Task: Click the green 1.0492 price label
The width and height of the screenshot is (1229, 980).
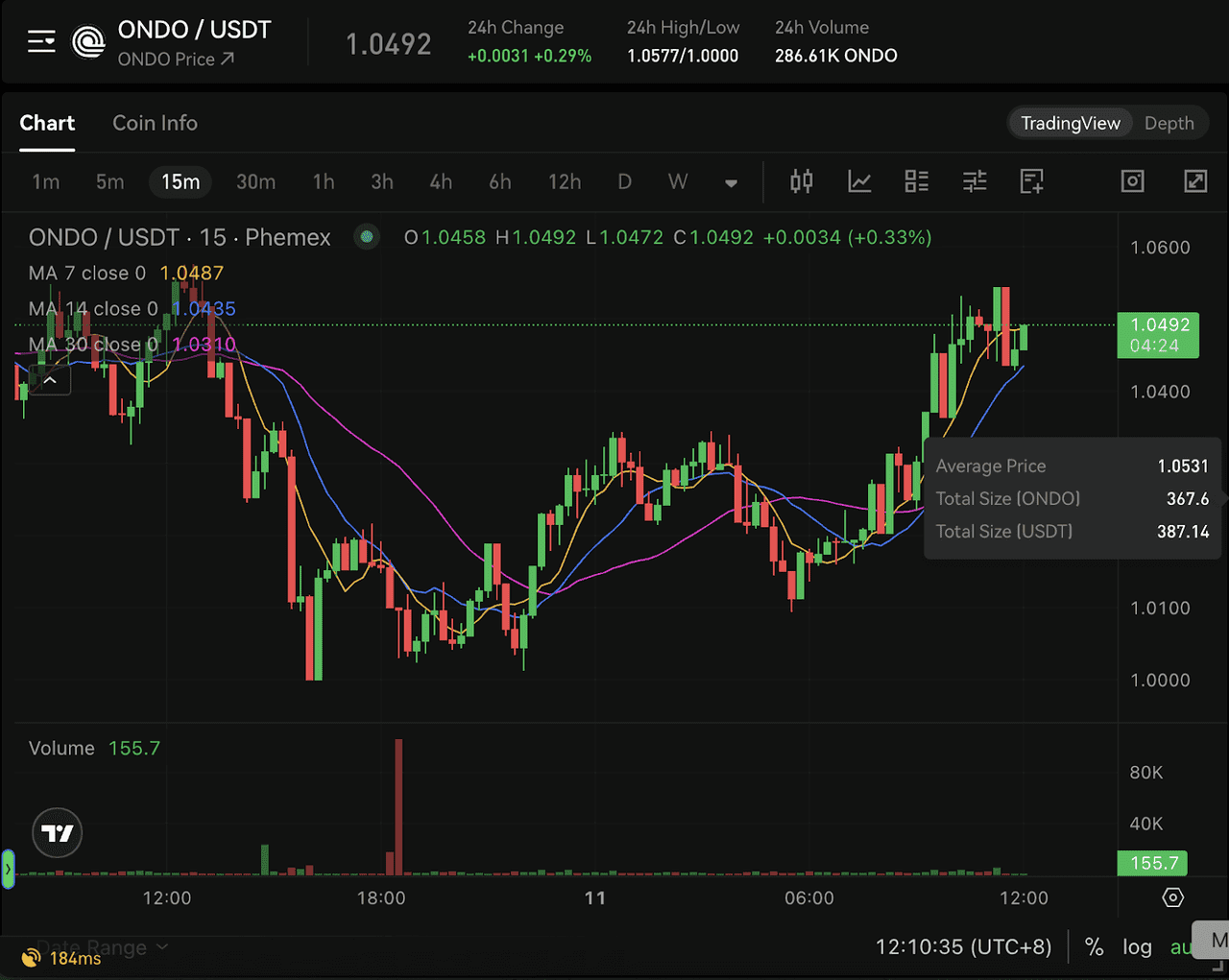Action: coord(1158,335)
